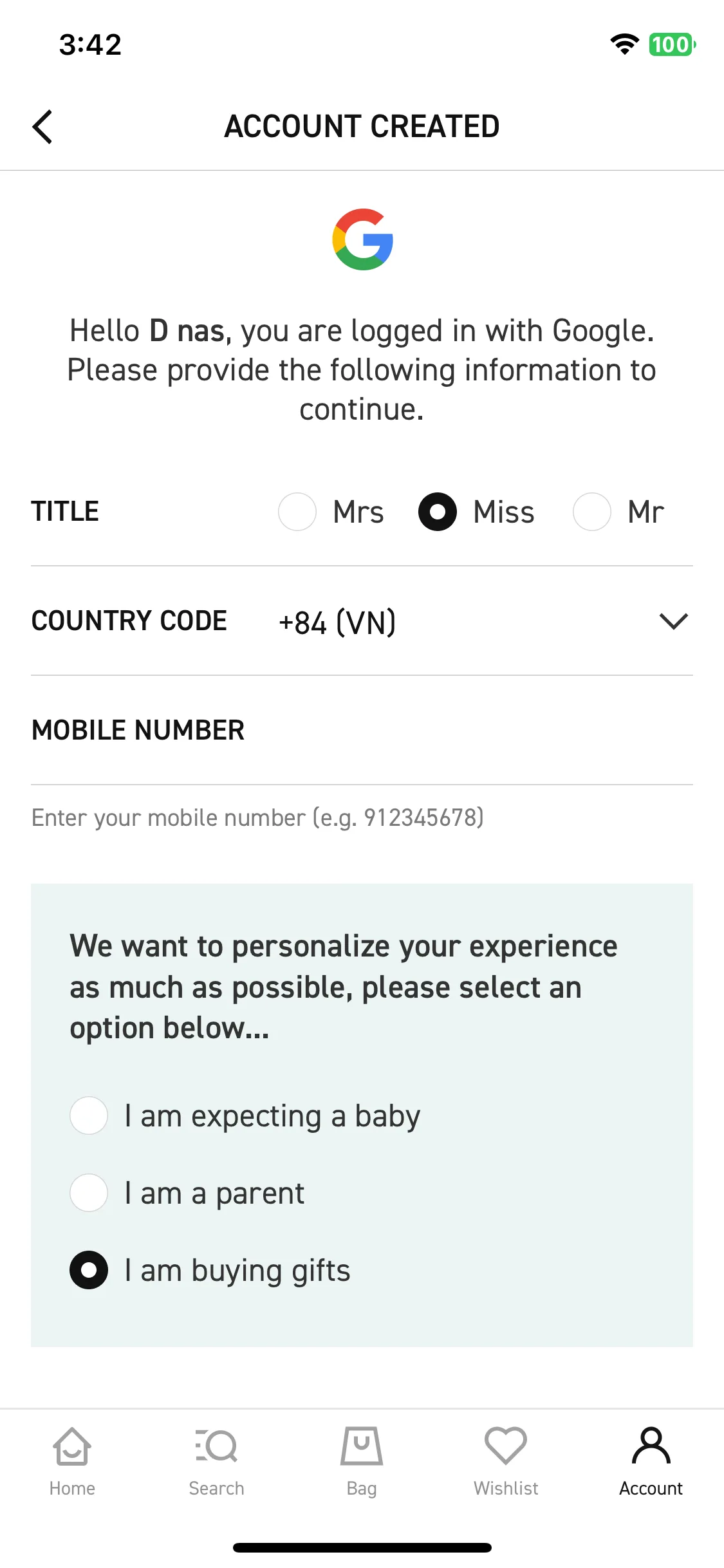This screenshot has width=724, height=1568.
Task: Tap the back arrow icon
Action: point(42,127)
